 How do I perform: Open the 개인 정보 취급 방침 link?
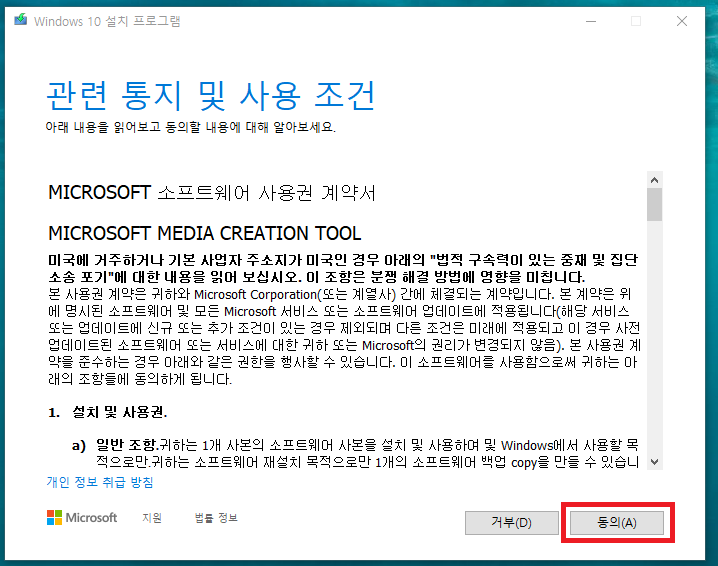point(100,482)
